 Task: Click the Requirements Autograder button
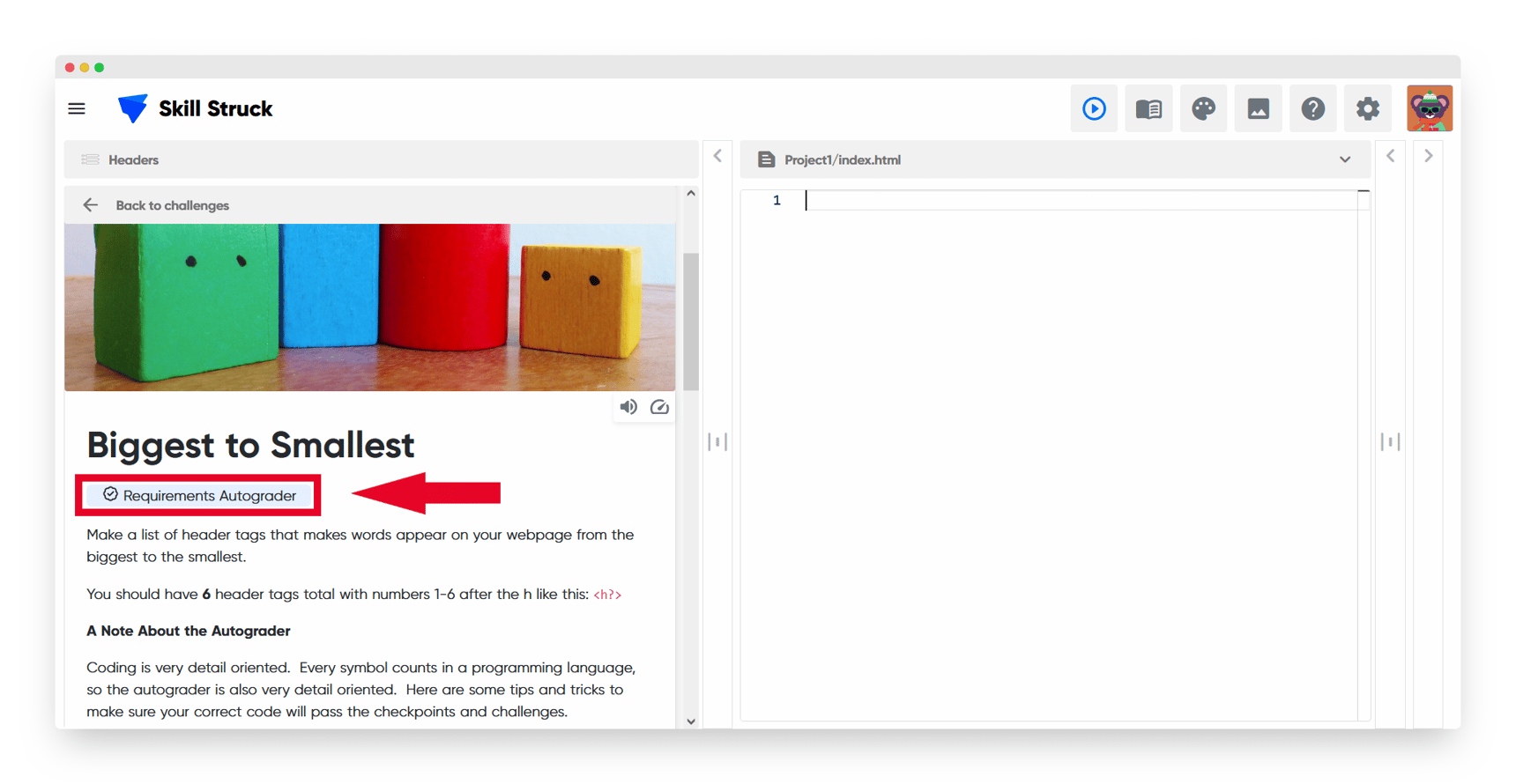(199, 495)
